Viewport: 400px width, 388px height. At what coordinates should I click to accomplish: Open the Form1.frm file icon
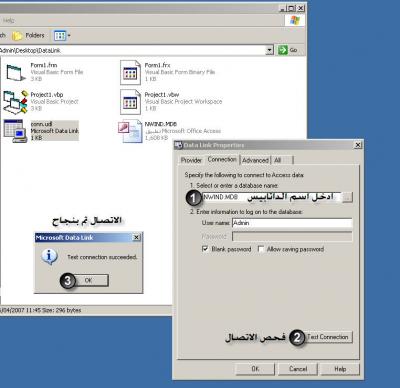16,72
